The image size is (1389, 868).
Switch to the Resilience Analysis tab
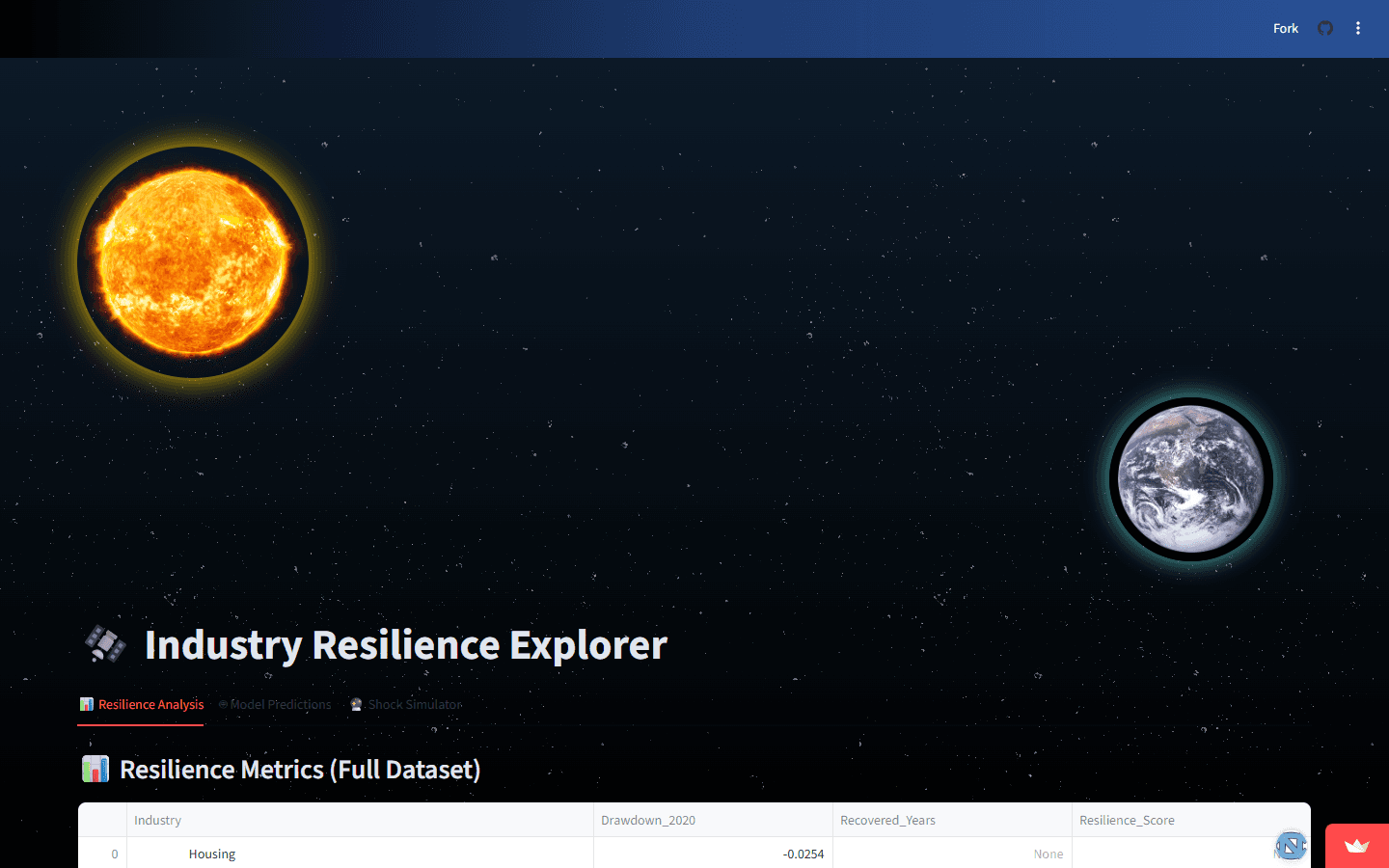pyautogui.click(x=141, y=705)
